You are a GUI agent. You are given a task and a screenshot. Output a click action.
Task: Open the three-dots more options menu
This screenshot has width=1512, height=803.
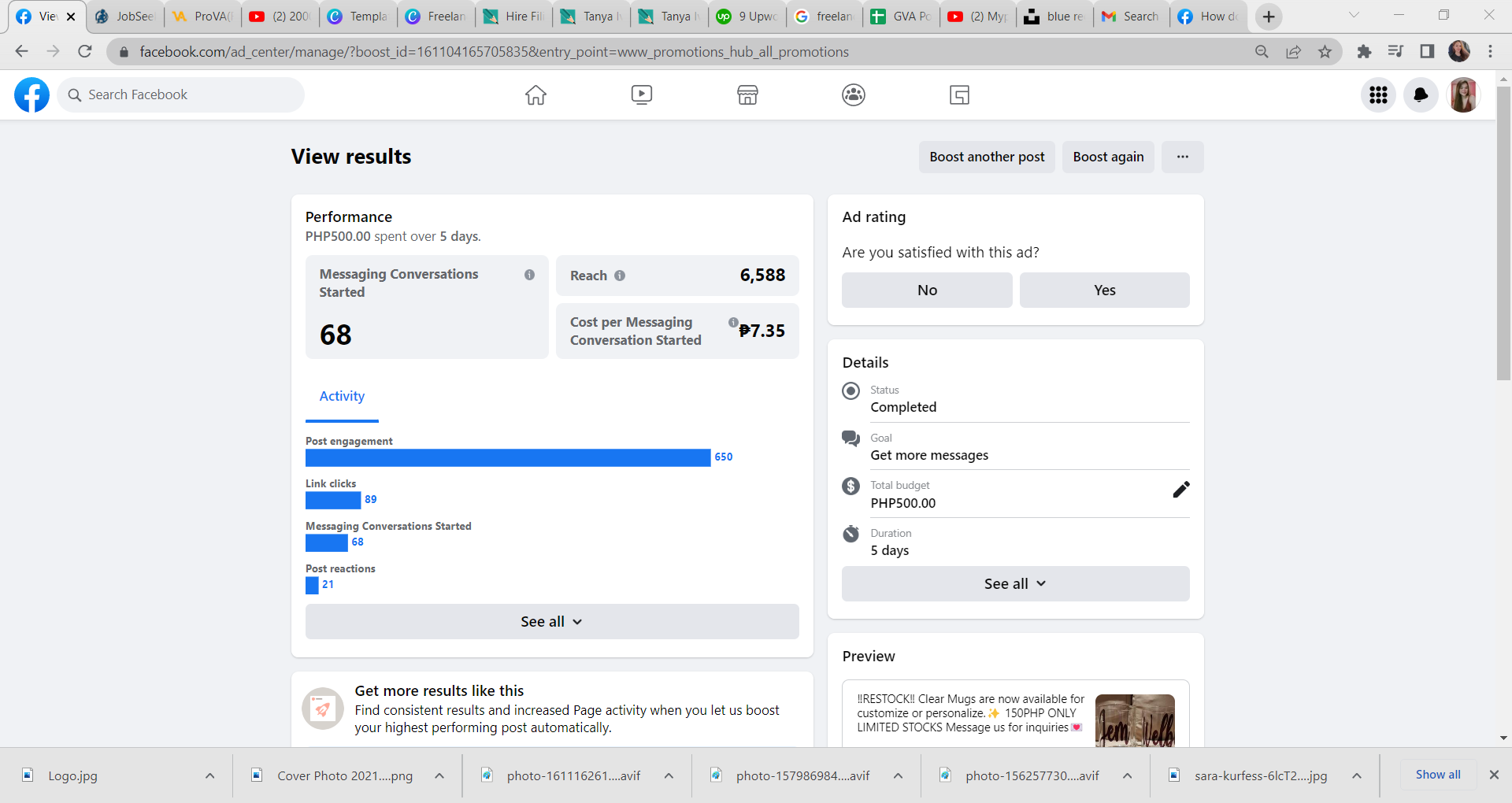1182,157
